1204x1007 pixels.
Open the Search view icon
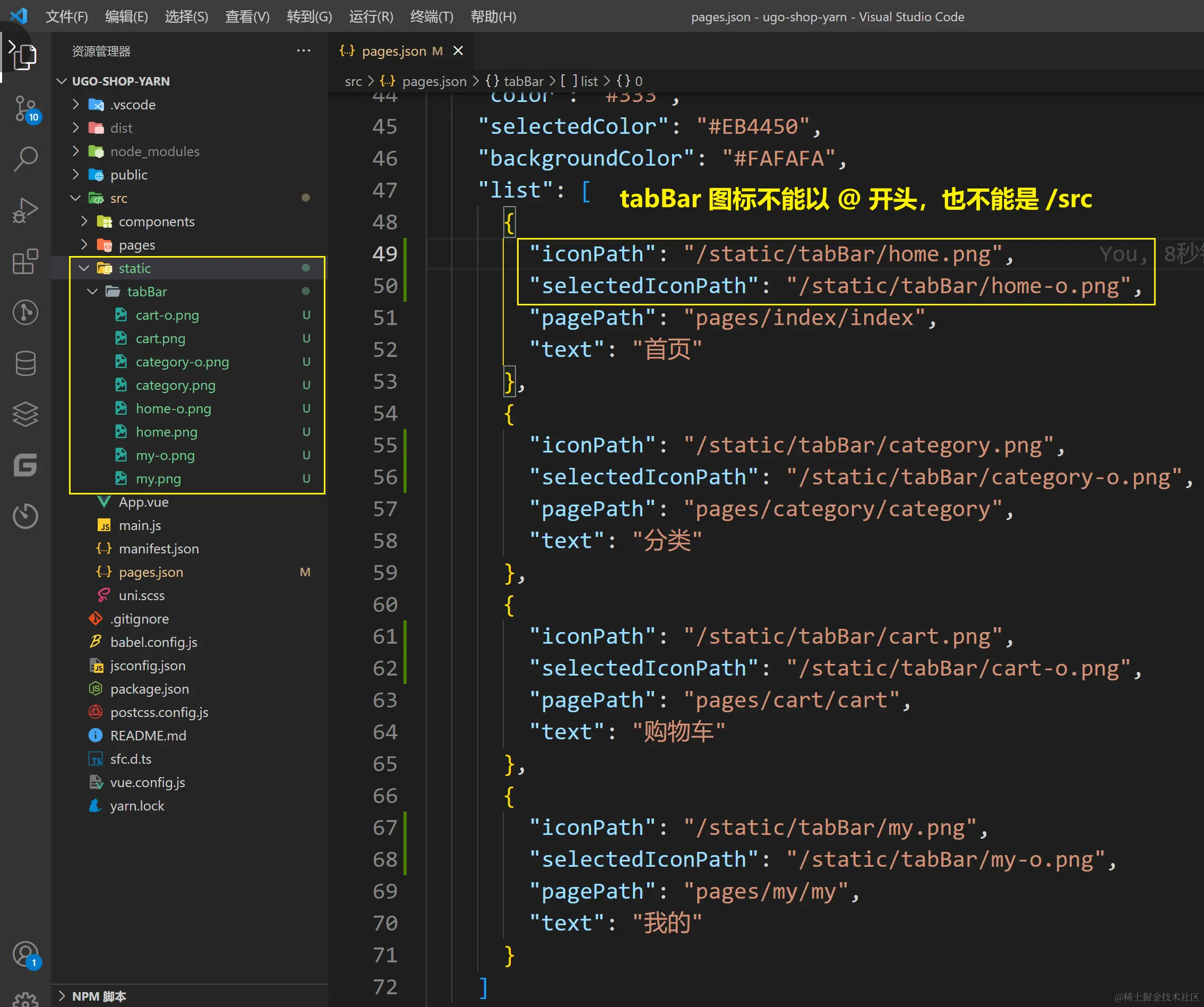pyautogui.click(x=25, y=159)
